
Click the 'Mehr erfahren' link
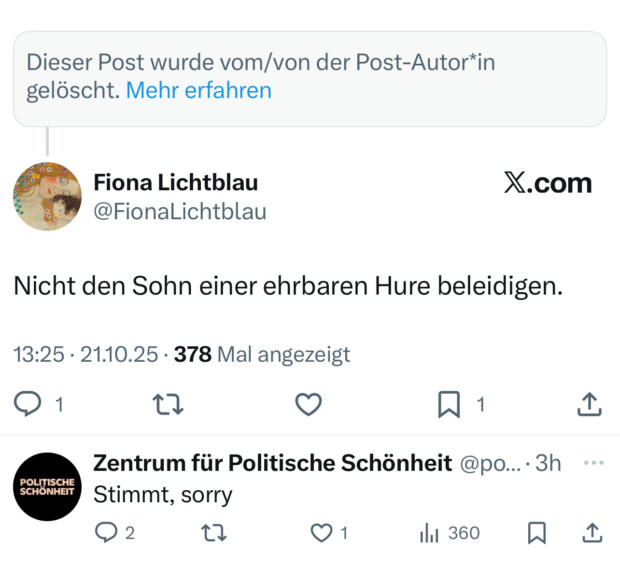199,90
